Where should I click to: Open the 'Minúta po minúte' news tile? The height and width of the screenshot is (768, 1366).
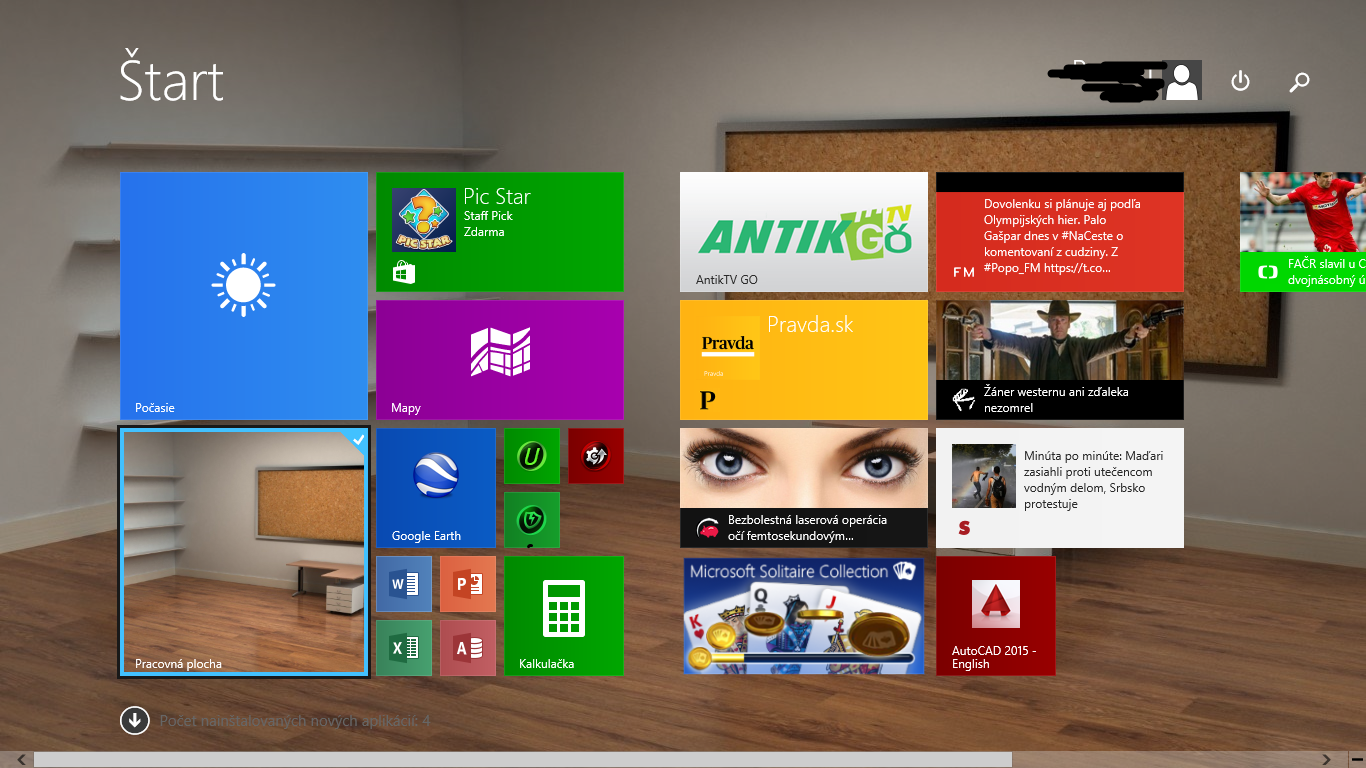coord(1060,488)
